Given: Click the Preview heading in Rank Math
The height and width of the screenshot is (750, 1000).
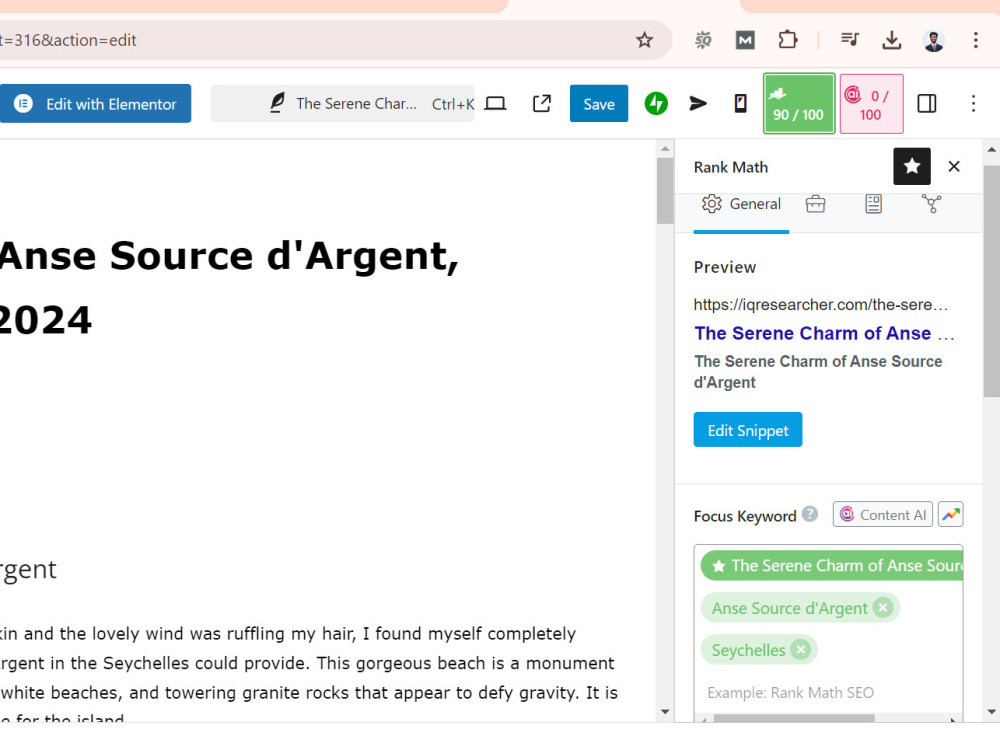Looking at the screenshot, I should pos(724,267).
